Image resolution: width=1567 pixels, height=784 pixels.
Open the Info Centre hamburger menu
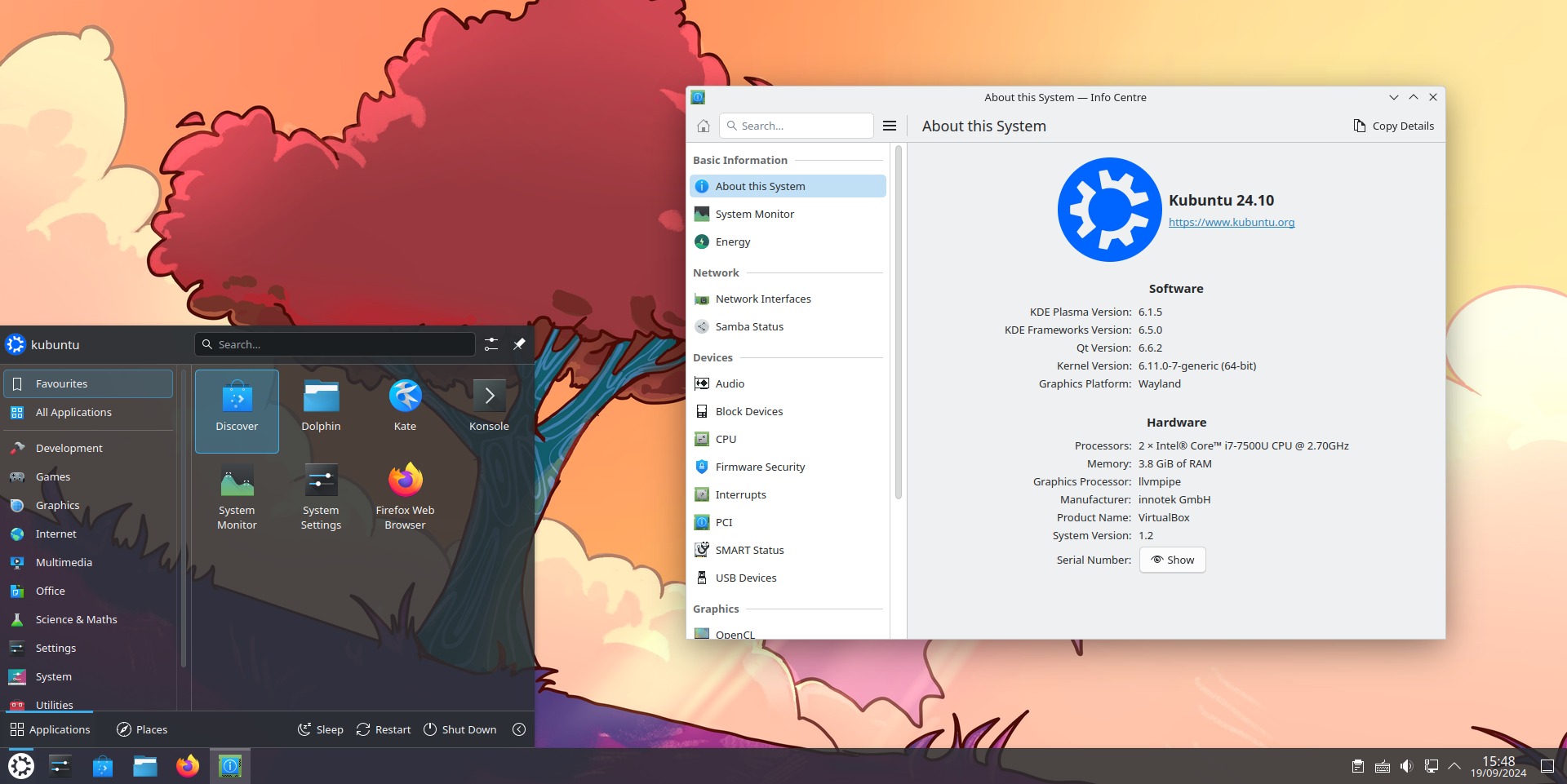890,126
